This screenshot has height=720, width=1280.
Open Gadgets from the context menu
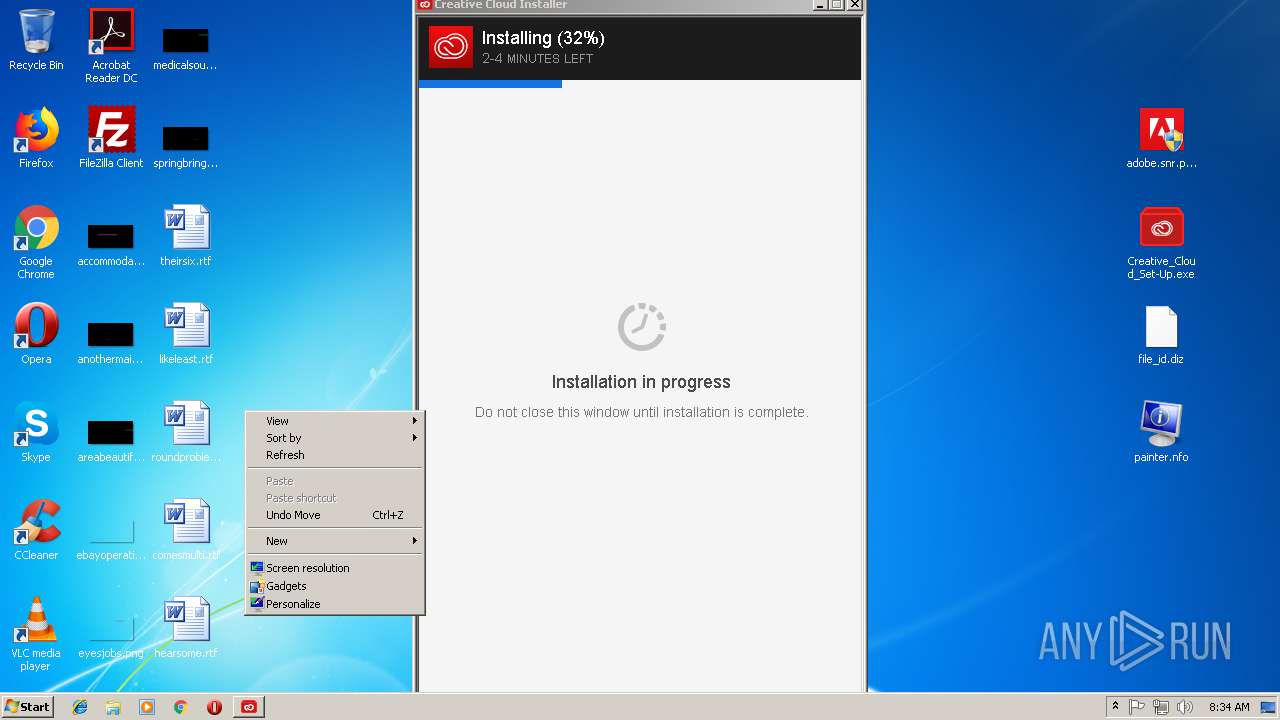click(x=335, y=586)
